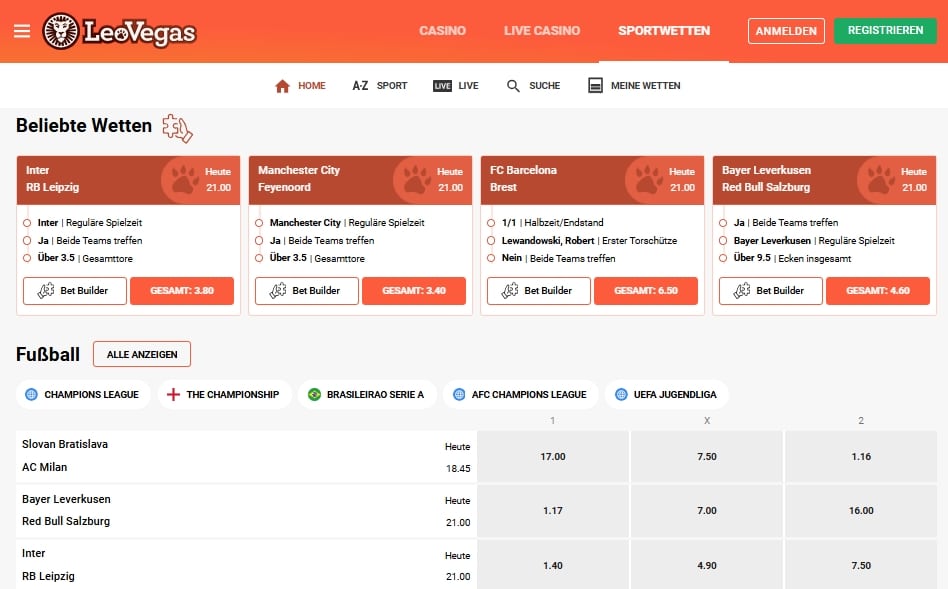
Task: Click the Champions League globe icon
Action: click(31, 394)
